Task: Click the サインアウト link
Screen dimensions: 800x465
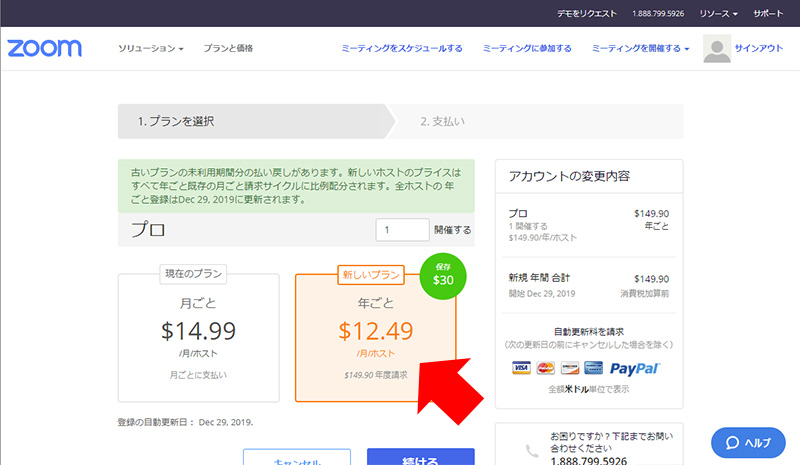Action: click(759, 48)
